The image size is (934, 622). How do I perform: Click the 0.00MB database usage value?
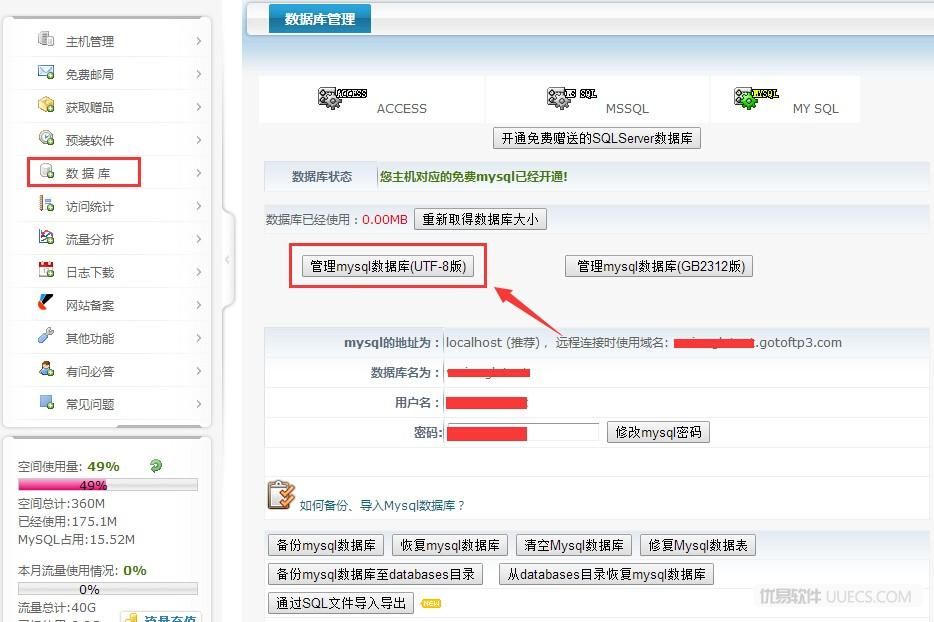click(385, 219)
